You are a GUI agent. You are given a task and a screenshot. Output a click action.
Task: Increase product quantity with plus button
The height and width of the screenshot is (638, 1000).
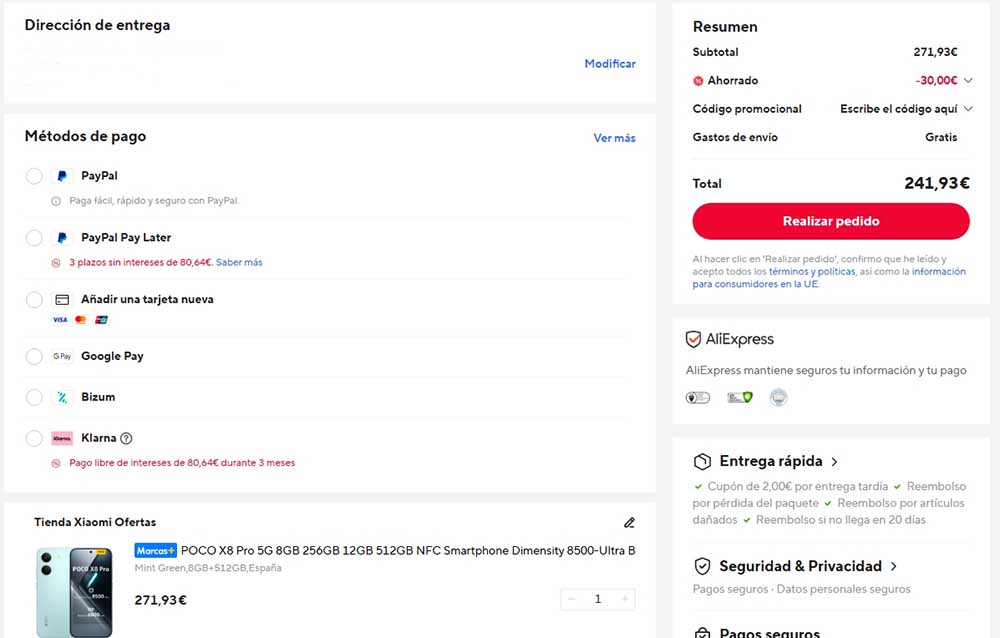(x=625, y=599)
